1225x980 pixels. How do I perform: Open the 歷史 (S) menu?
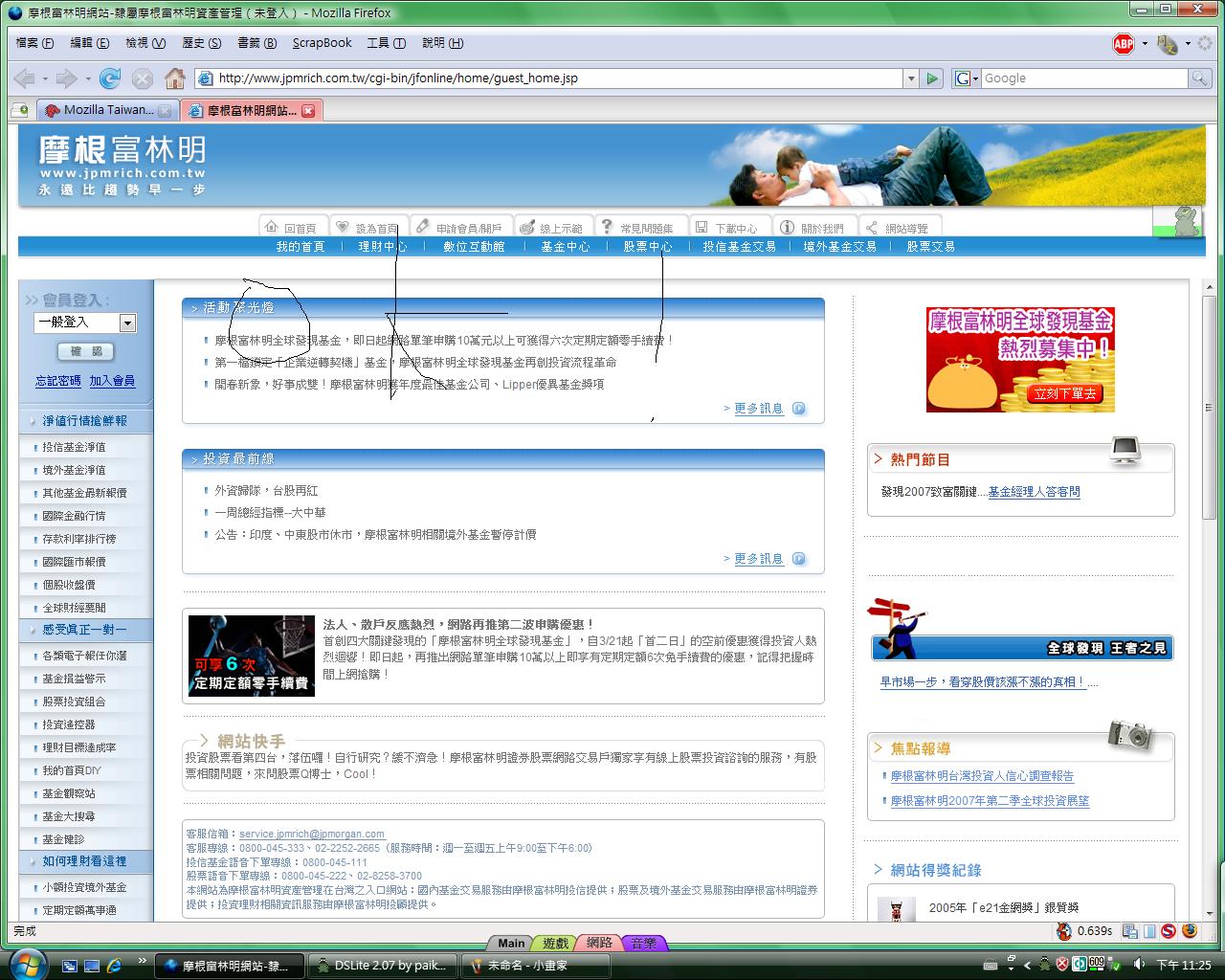tap(201, 43)
